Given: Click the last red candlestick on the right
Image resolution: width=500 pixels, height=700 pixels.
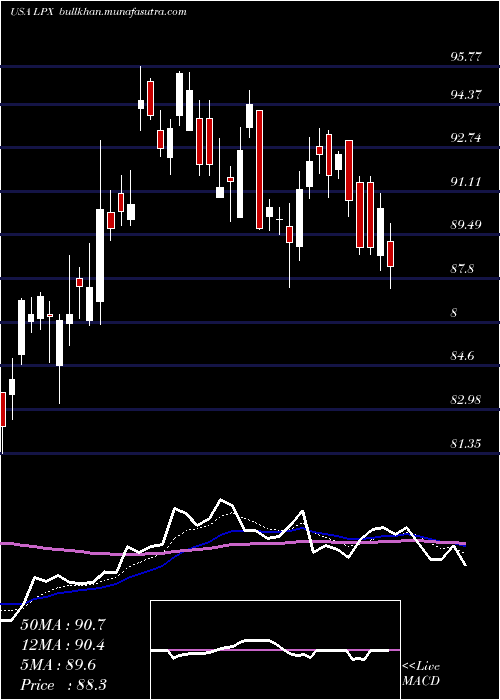Looking at the screenshot, I should (391, 254).
